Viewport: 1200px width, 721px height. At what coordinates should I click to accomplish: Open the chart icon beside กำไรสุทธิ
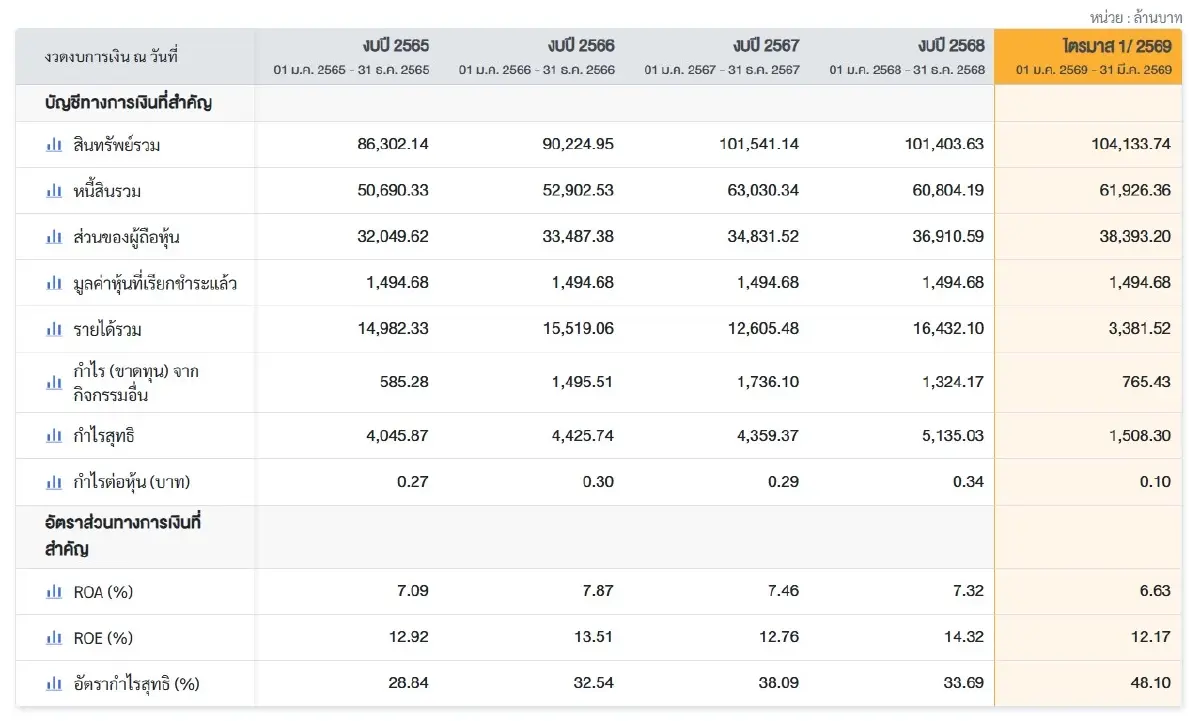(x=54, y=436)
